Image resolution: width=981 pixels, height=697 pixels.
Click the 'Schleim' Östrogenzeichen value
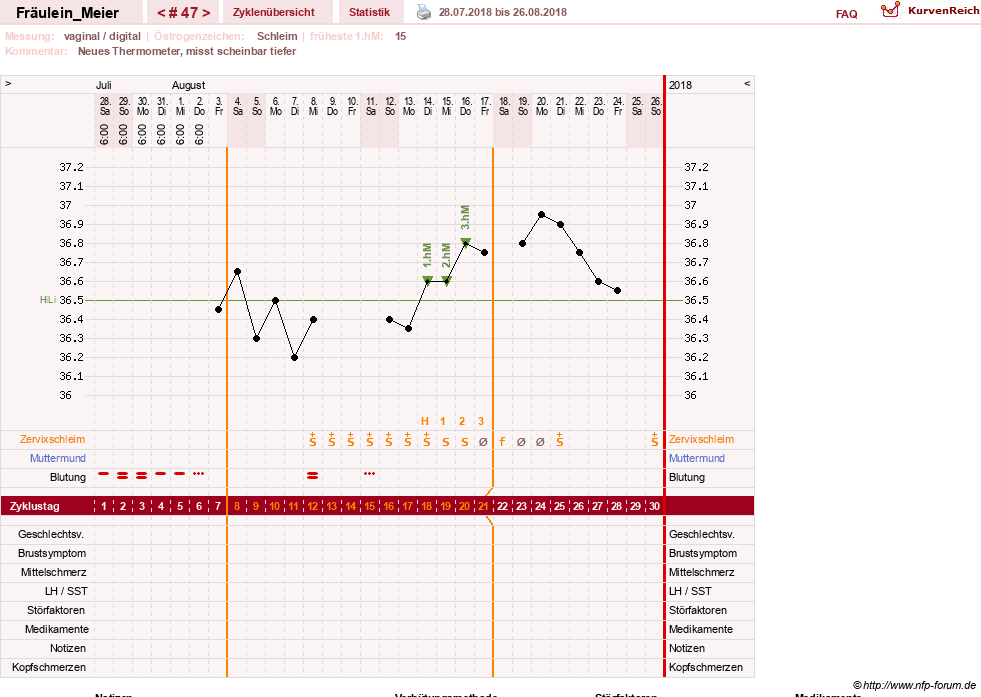coord(277,36)
